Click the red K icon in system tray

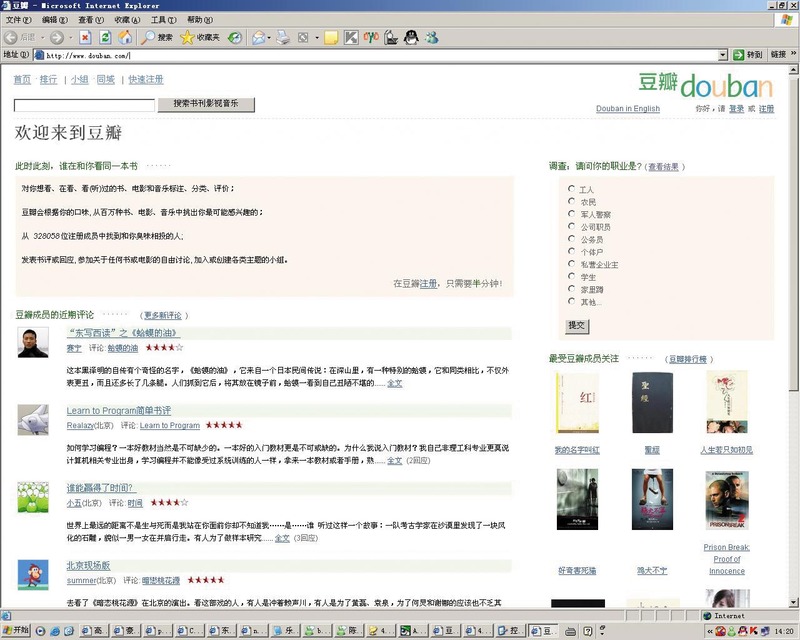(753, 631)
